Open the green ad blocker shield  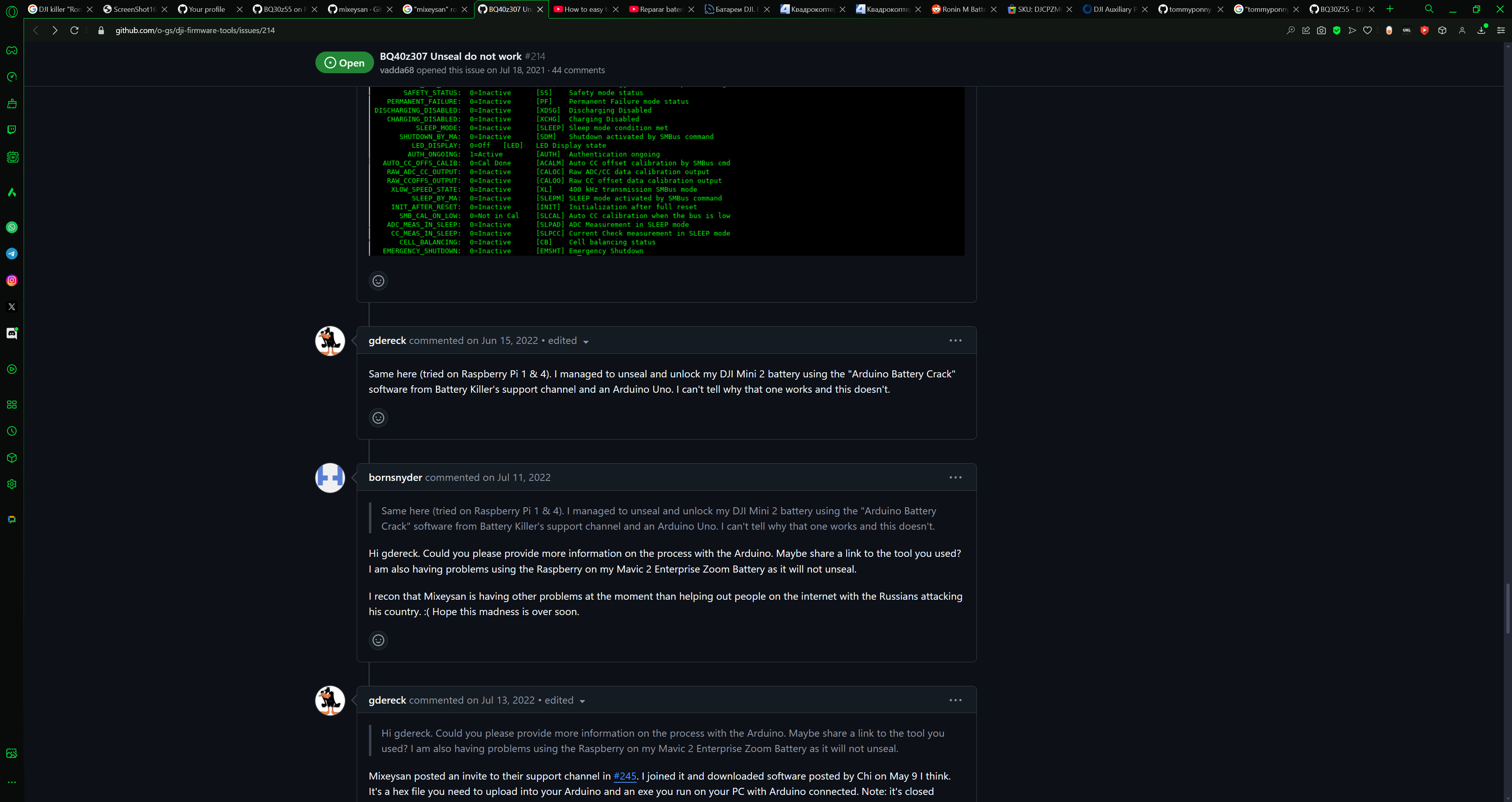(x=1336, y=31)
